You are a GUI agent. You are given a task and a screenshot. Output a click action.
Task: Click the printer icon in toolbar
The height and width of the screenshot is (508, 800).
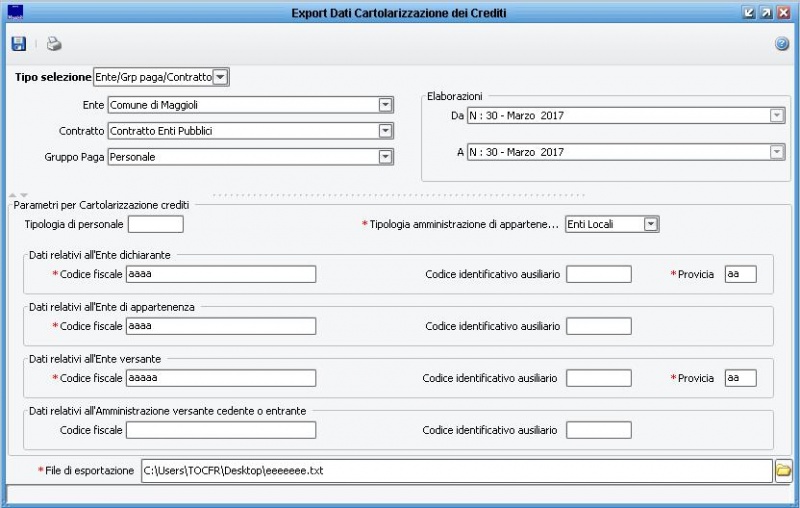(54, 44)
